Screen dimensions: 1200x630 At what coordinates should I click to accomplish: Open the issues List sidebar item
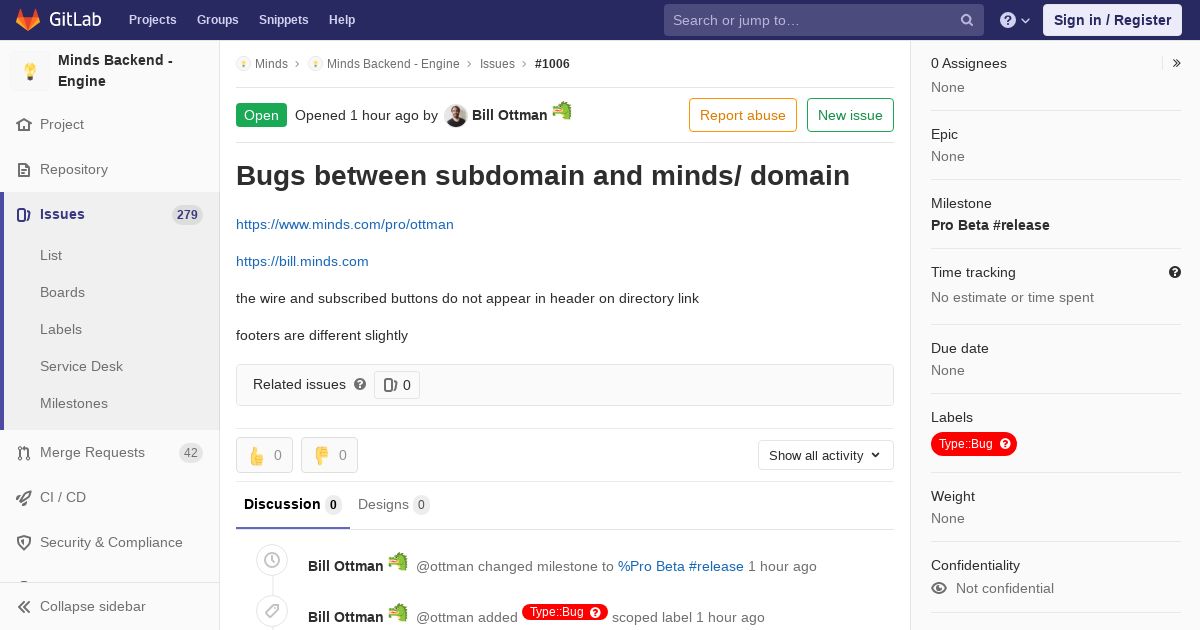point(51,256)
